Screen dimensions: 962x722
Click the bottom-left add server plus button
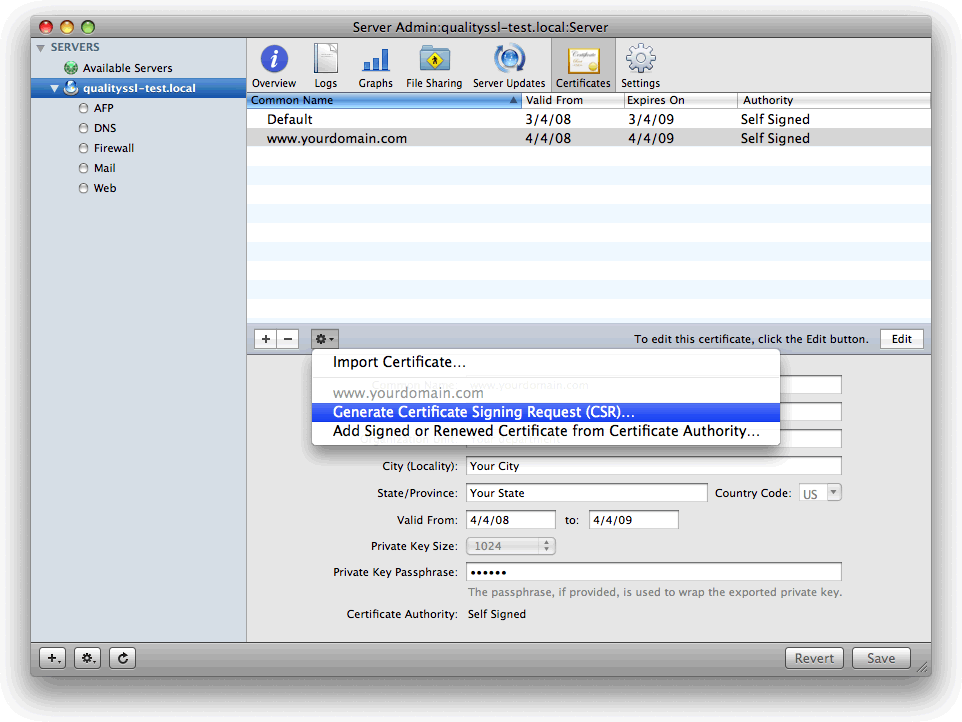(x=53, y=658)
